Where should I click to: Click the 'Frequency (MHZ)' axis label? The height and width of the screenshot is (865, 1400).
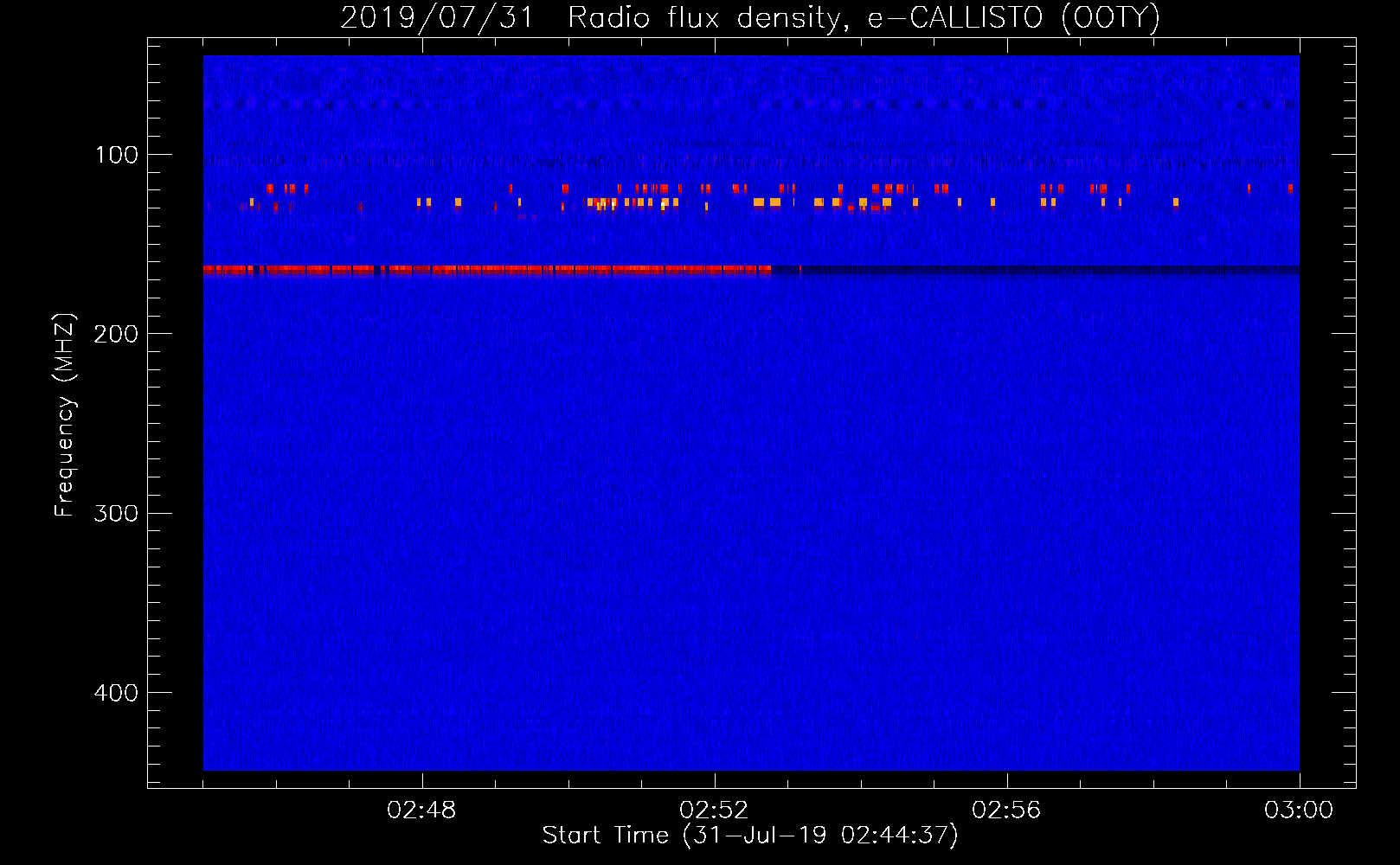tap(65, 415)
